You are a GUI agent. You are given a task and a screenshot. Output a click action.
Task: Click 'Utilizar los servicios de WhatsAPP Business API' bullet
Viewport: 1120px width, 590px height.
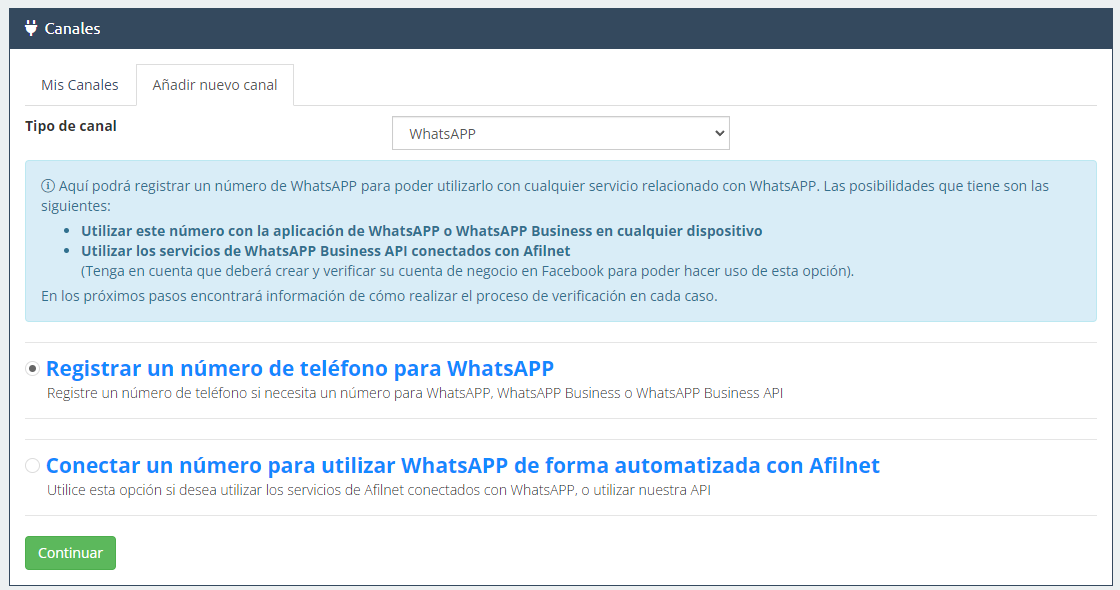click(x=326, y=251)
